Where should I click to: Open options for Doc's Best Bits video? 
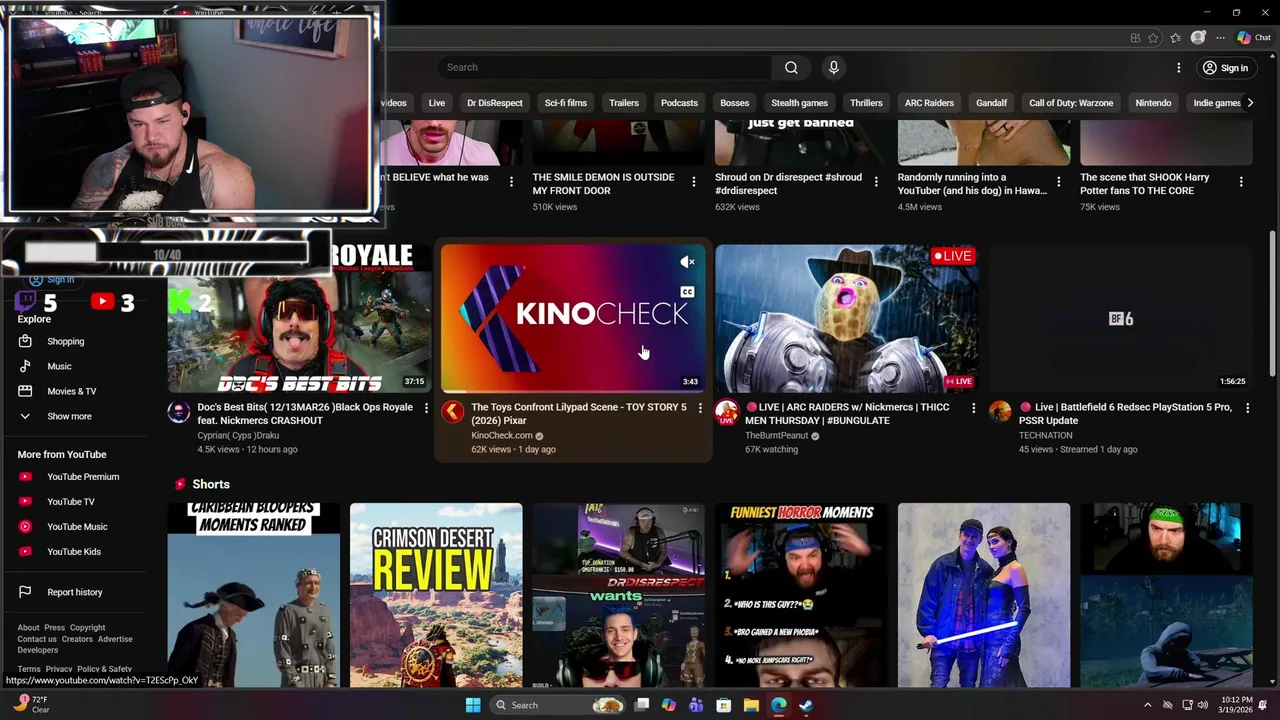[426, 408]
